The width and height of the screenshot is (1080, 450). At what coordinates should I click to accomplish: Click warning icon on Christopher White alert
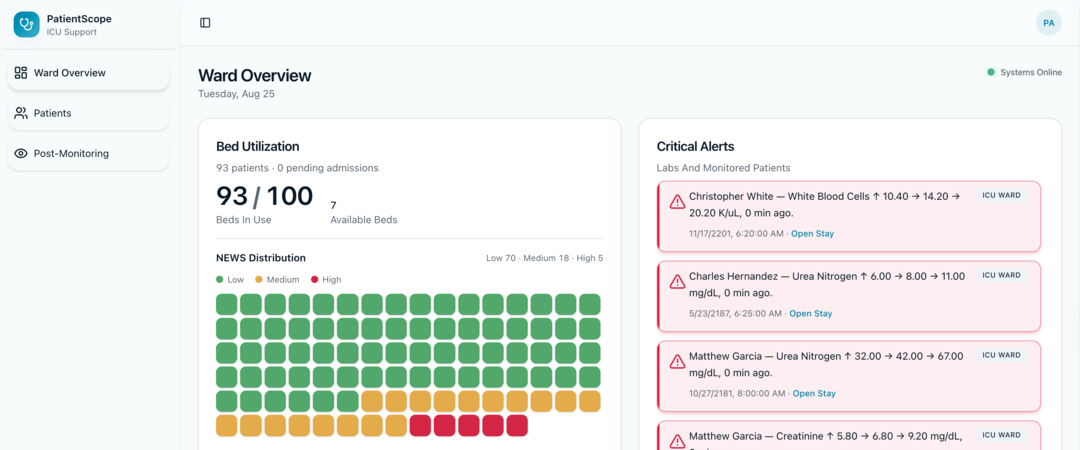click(x=677, y=201)
